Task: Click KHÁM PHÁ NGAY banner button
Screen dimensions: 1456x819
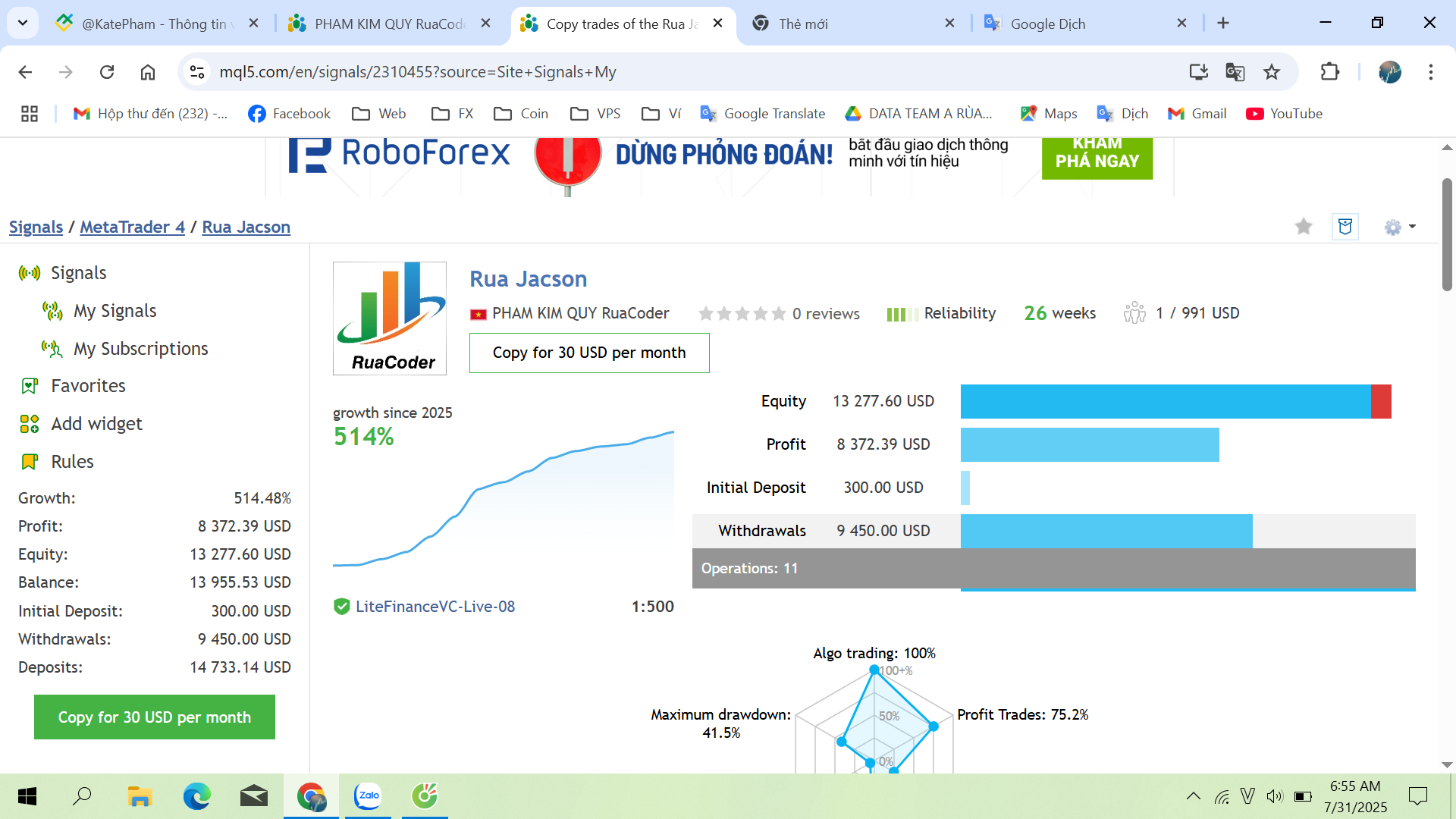Action: tap(1097, 158)
